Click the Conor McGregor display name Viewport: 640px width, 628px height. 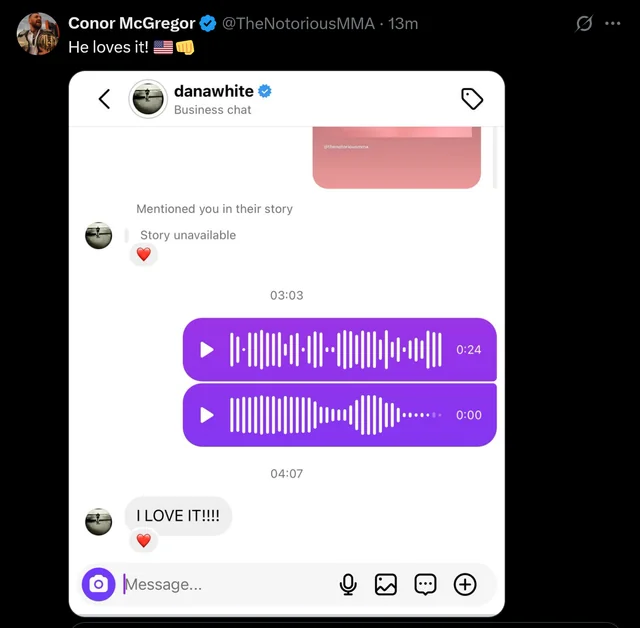click(131, 23)
